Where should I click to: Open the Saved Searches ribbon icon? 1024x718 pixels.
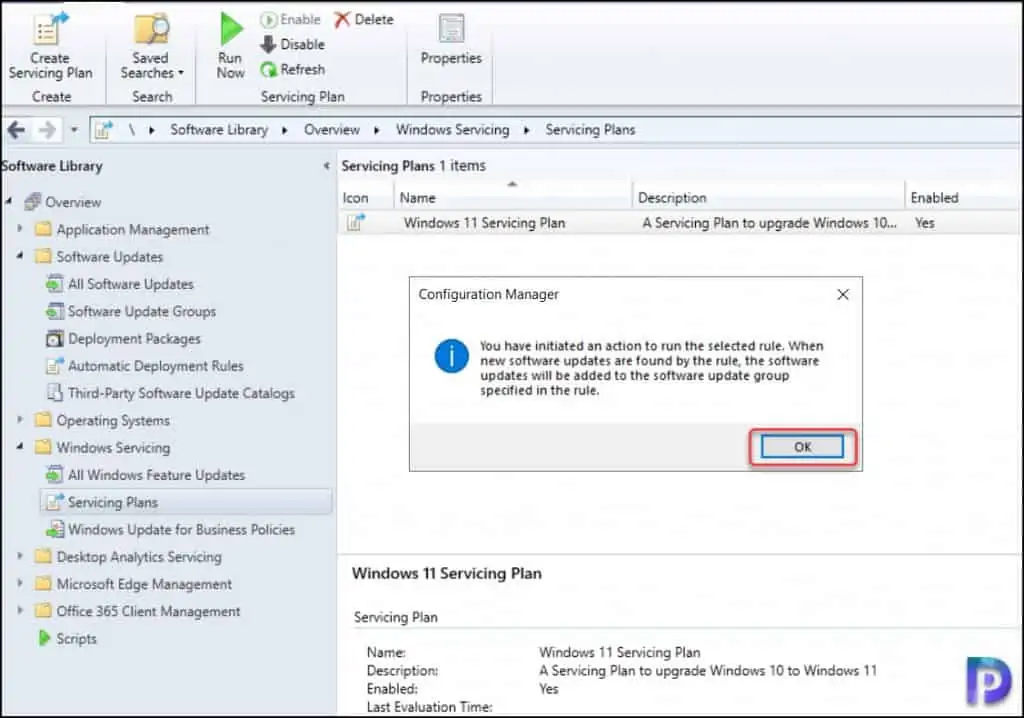click(x=152, y=30)
